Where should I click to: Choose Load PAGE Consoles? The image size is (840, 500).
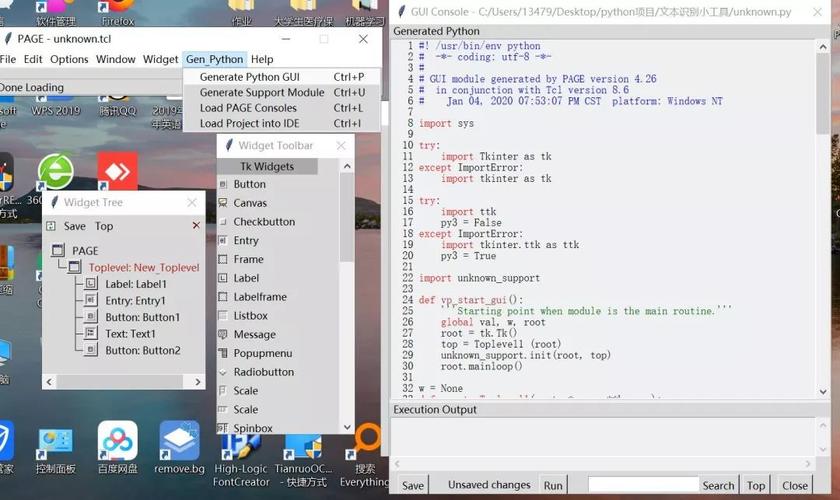click(x=281, y=108)
